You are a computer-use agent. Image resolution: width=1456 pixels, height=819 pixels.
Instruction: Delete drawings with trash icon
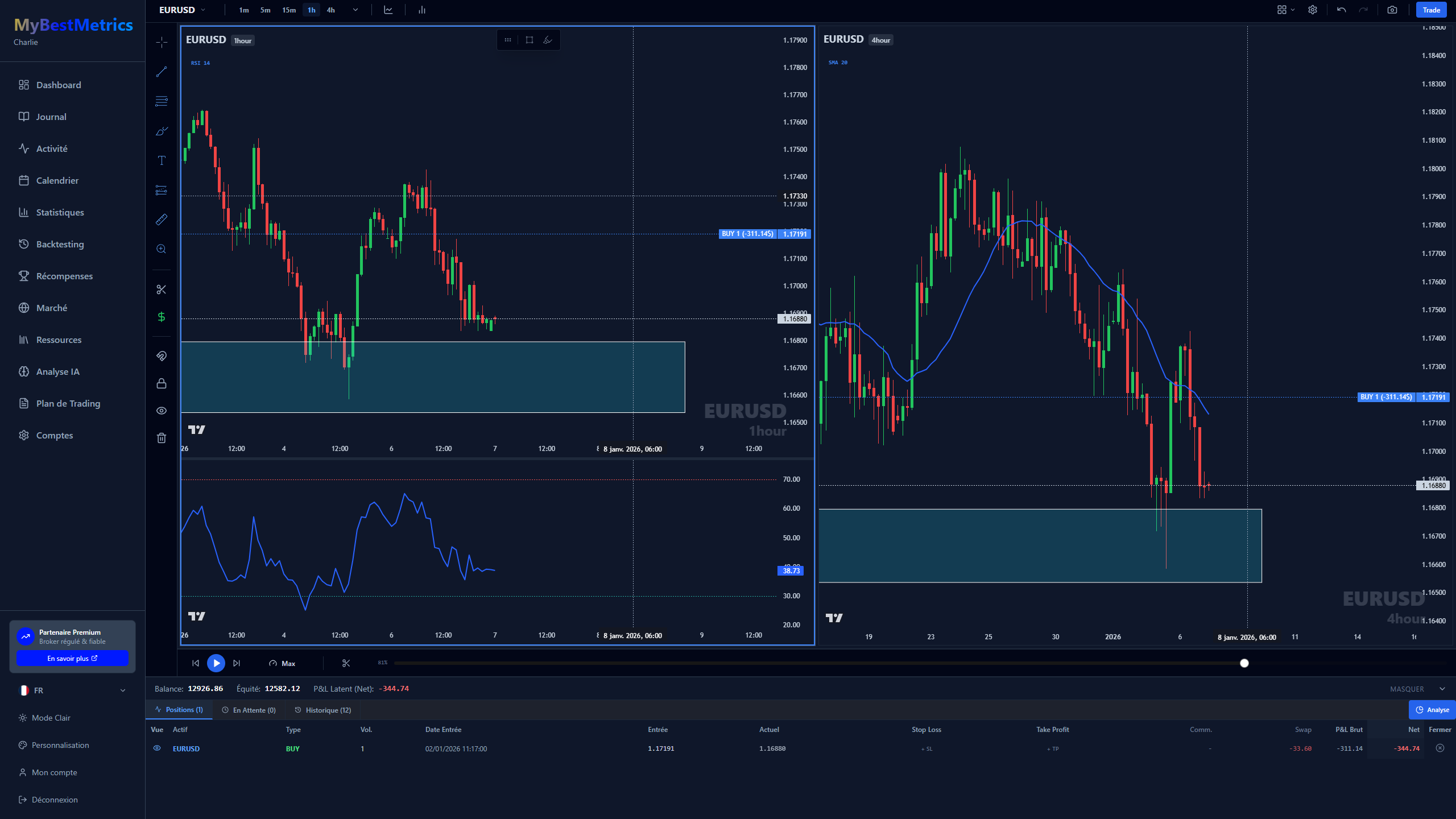pos(162,438)
